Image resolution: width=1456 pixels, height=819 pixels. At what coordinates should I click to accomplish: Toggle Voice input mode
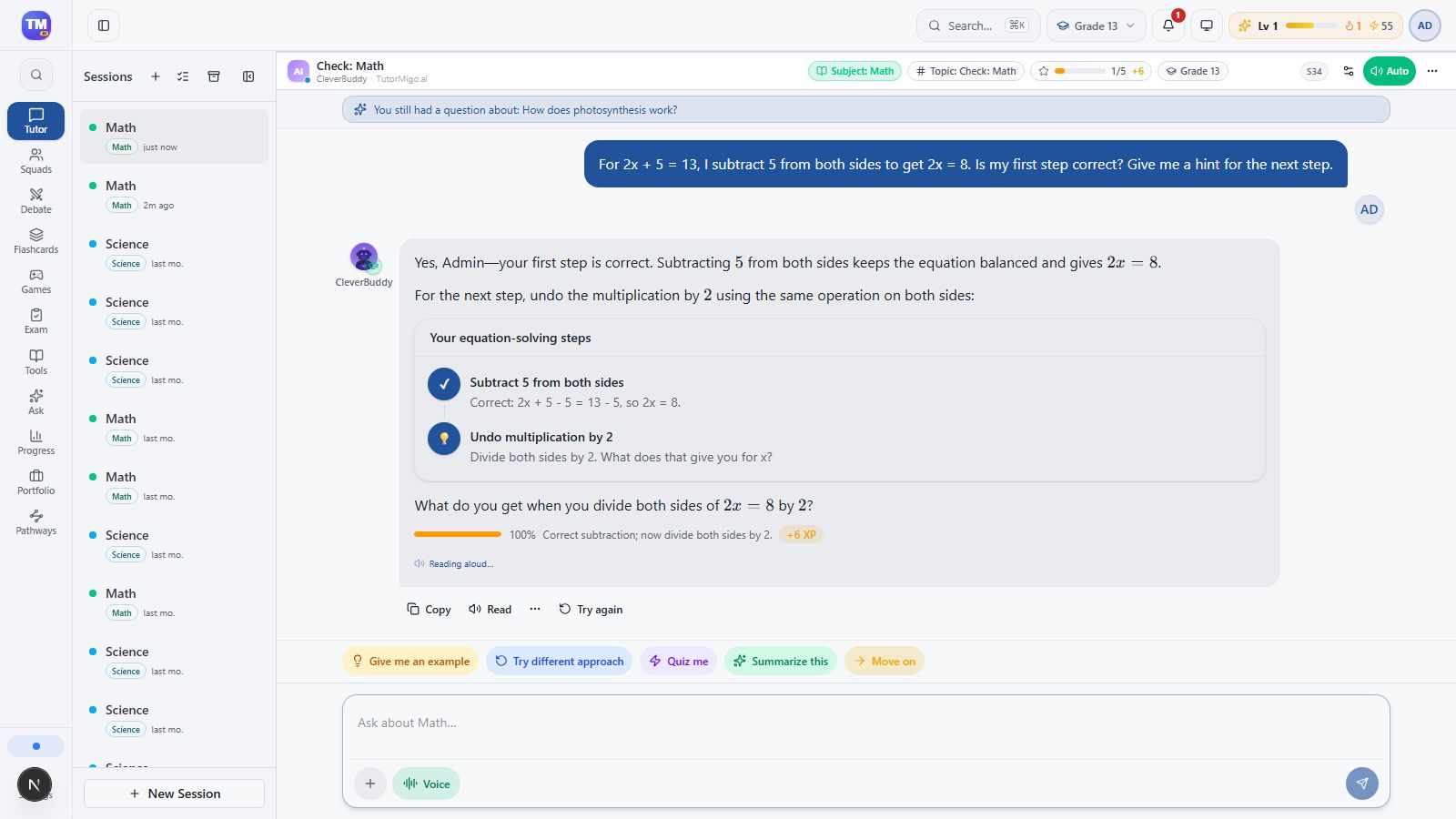click(427, 784)
